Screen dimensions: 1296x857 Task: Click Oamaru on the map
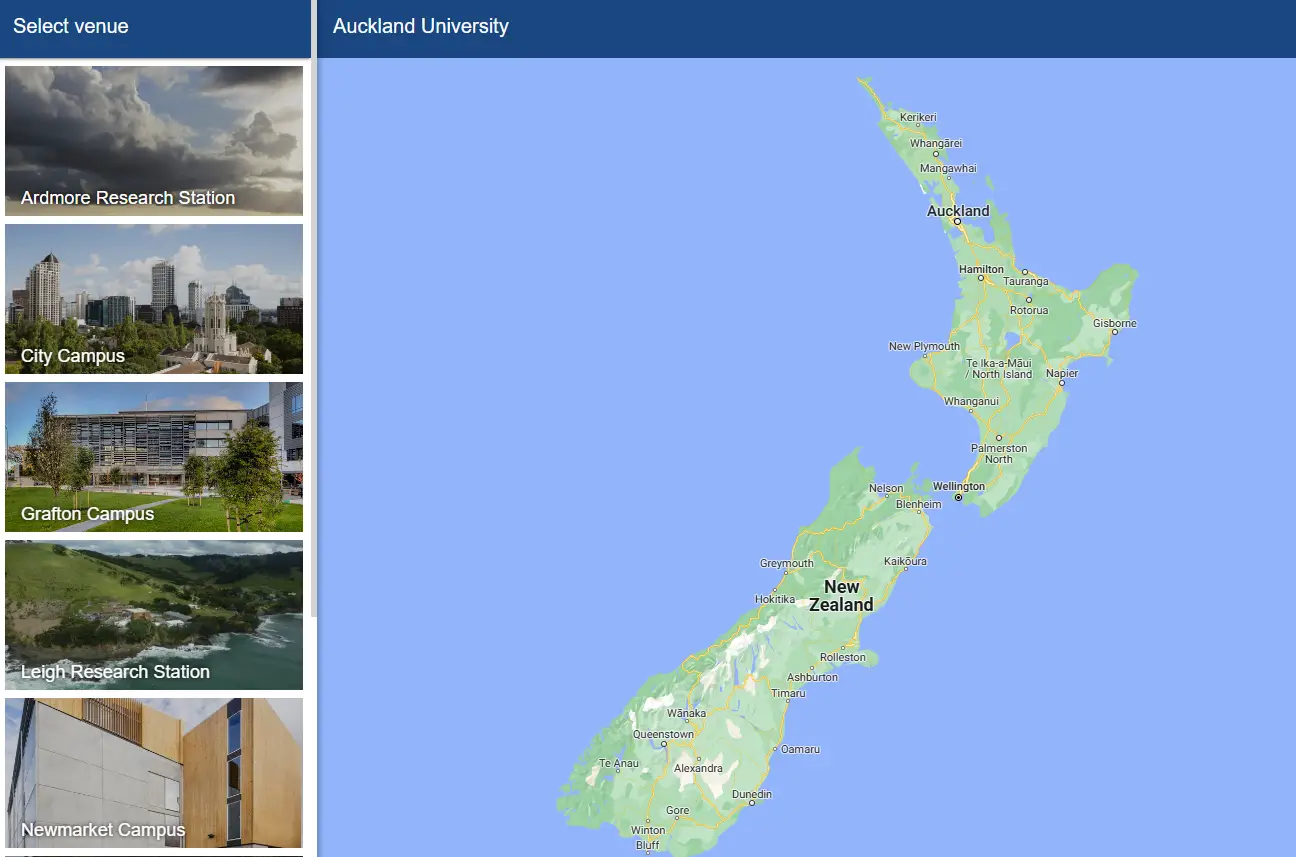click(x=800, y=750)
